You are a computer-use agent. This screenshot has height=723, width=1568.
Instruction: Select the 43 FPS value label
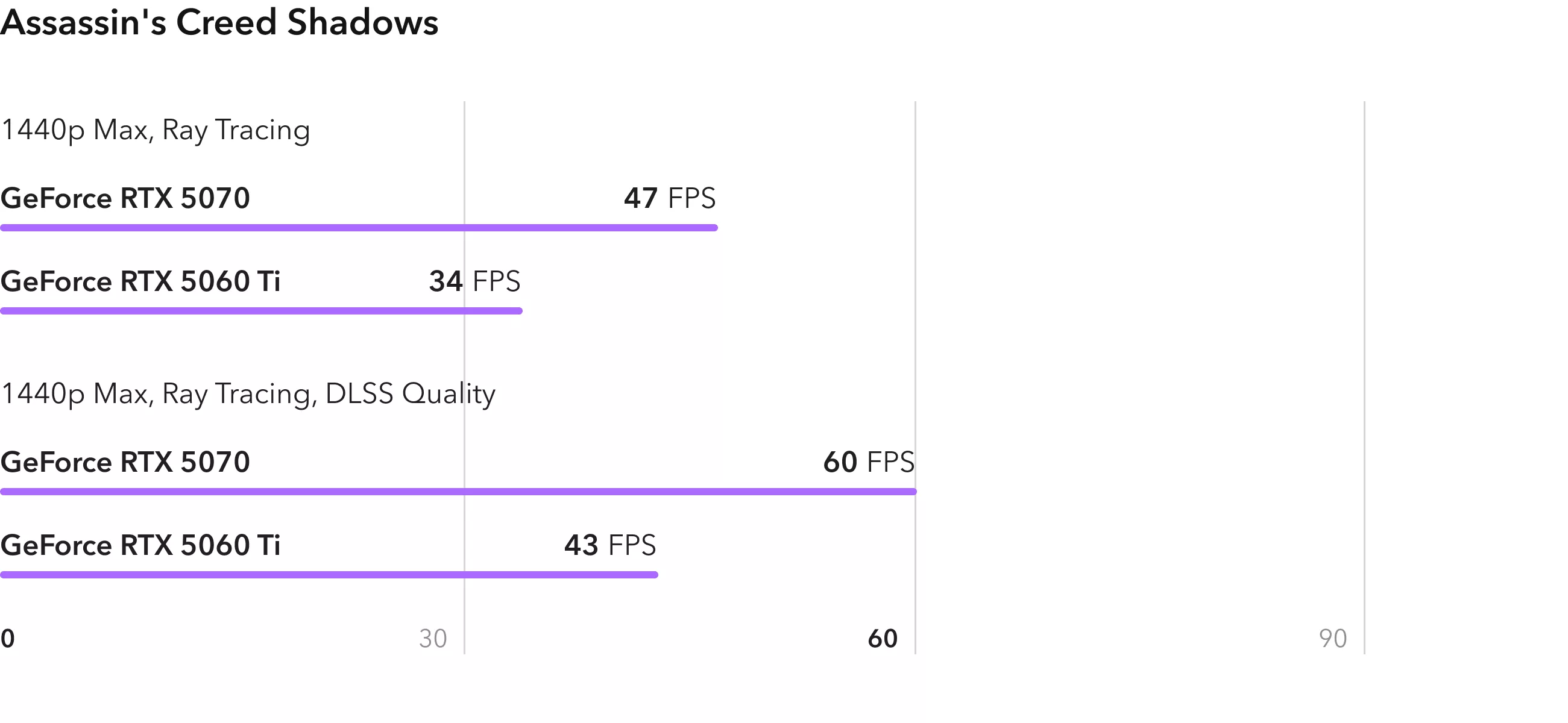pos(610,545)
